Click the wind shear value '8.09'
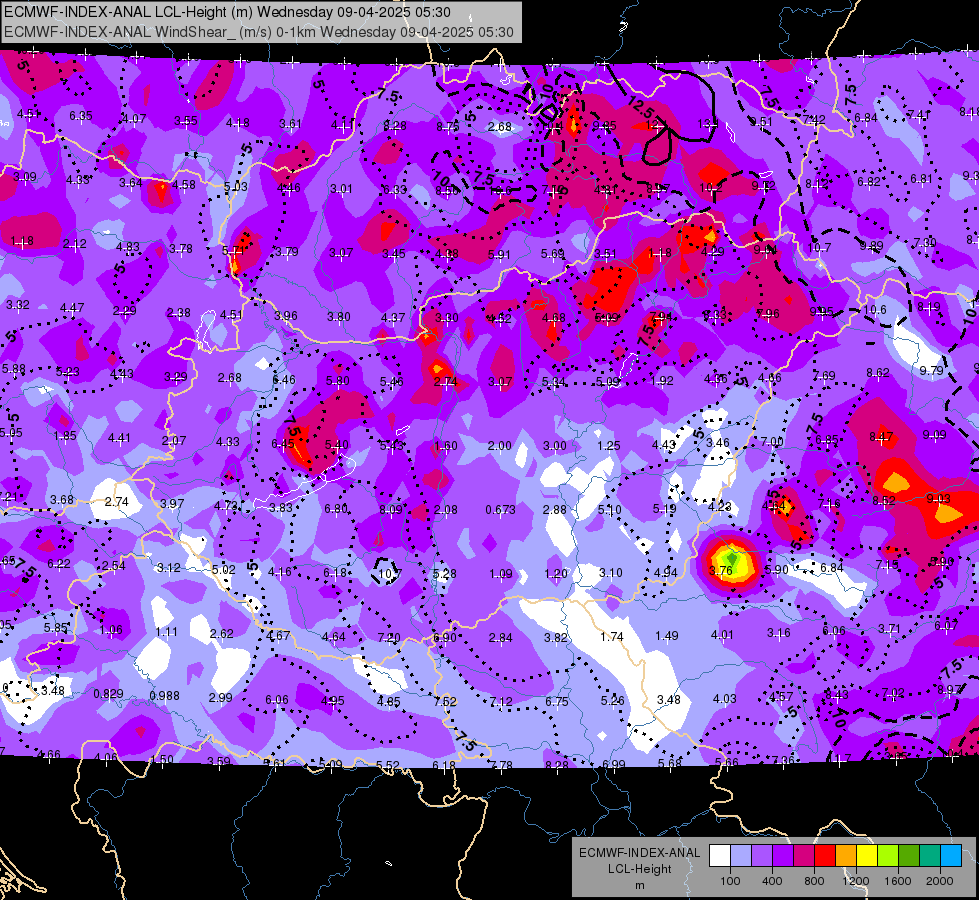 point(391,510)
